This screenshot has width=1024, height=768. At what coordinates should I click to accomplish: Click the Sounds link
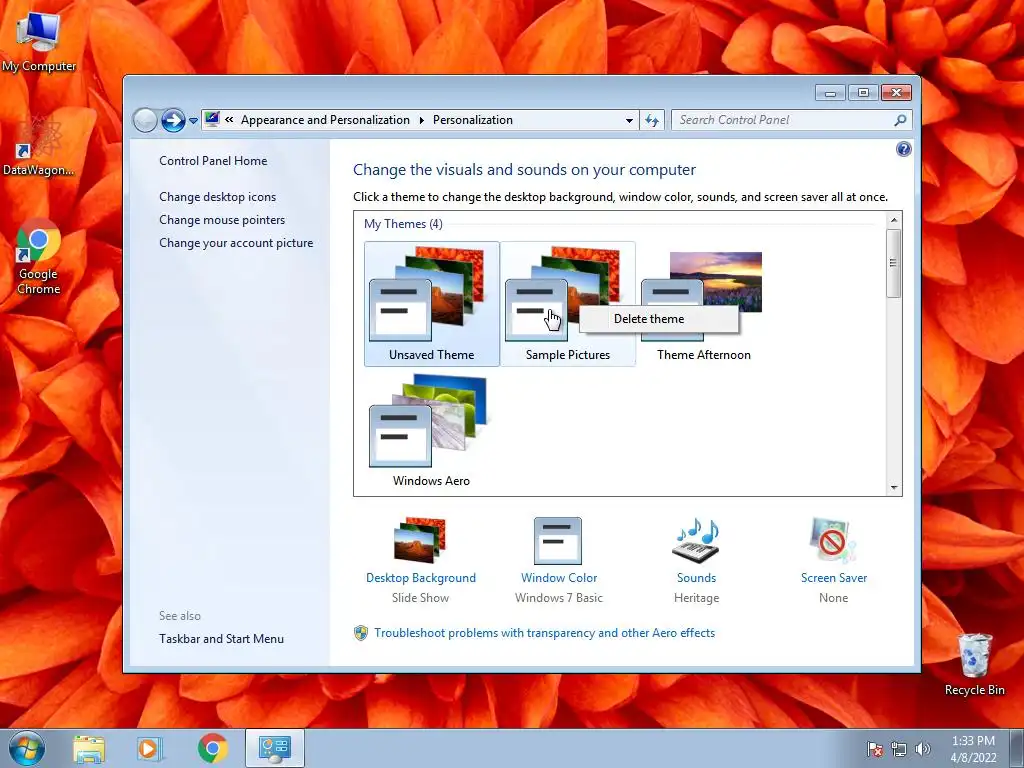click(x=696, y=578)
